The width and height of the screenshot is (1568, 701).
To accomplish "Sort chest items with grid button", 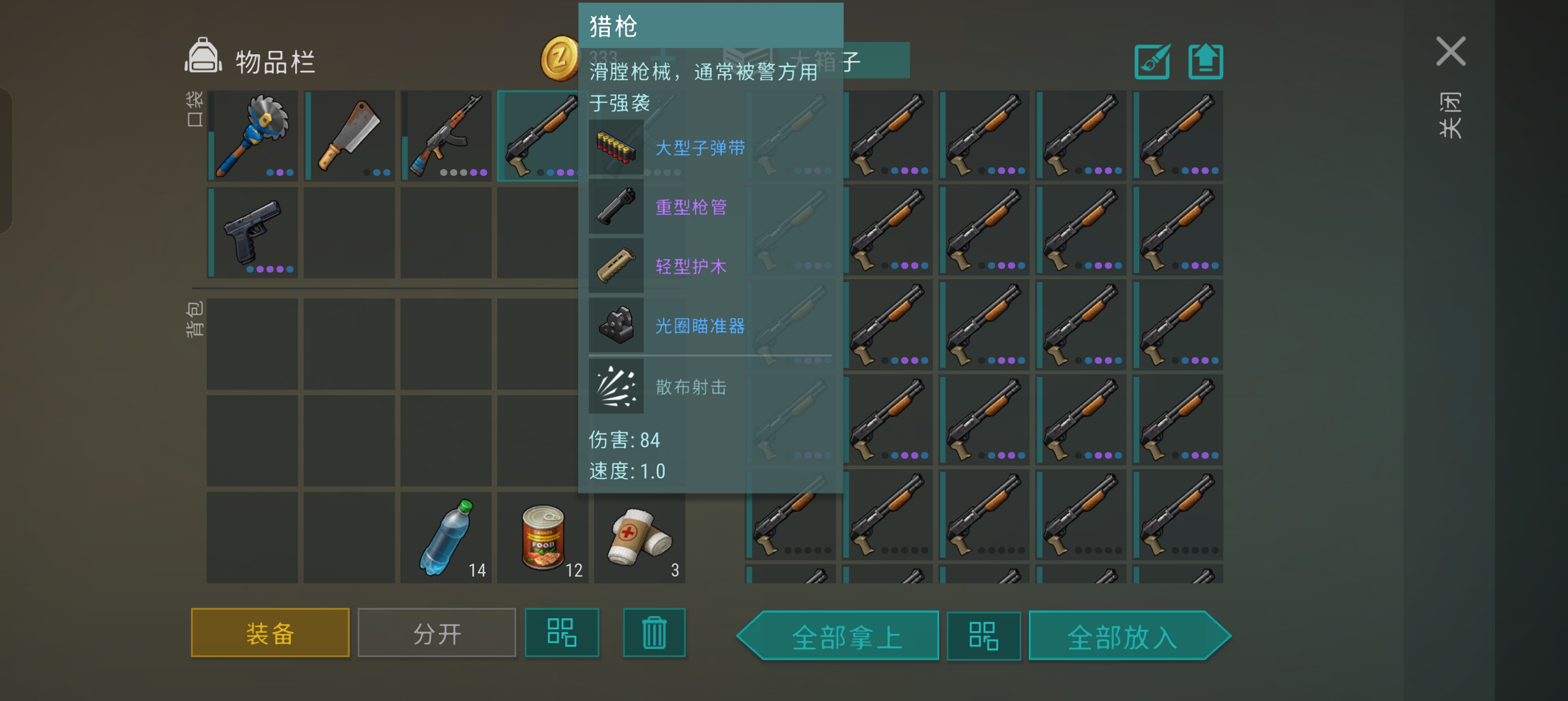I will click(984, 636).
